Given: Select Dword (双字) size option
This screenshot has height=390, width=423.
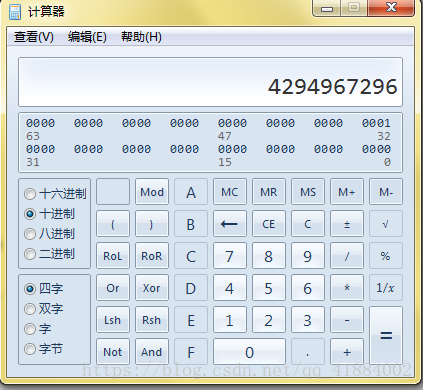Looking at the screenshot, I should click(x=43, y=309).
